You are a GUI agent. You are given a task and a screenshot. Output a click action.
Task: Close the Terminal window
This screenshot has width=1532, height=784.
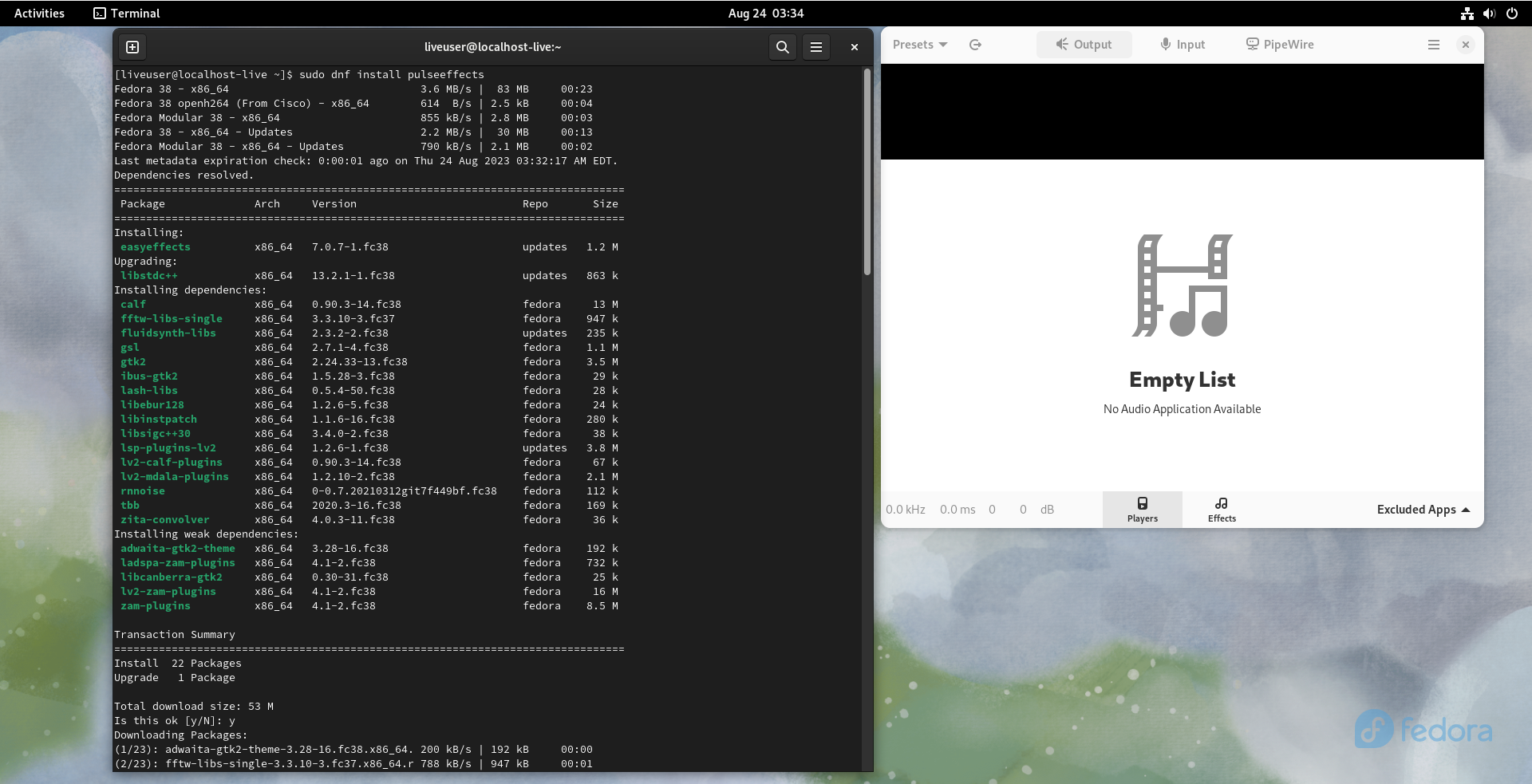coord(855,47)
